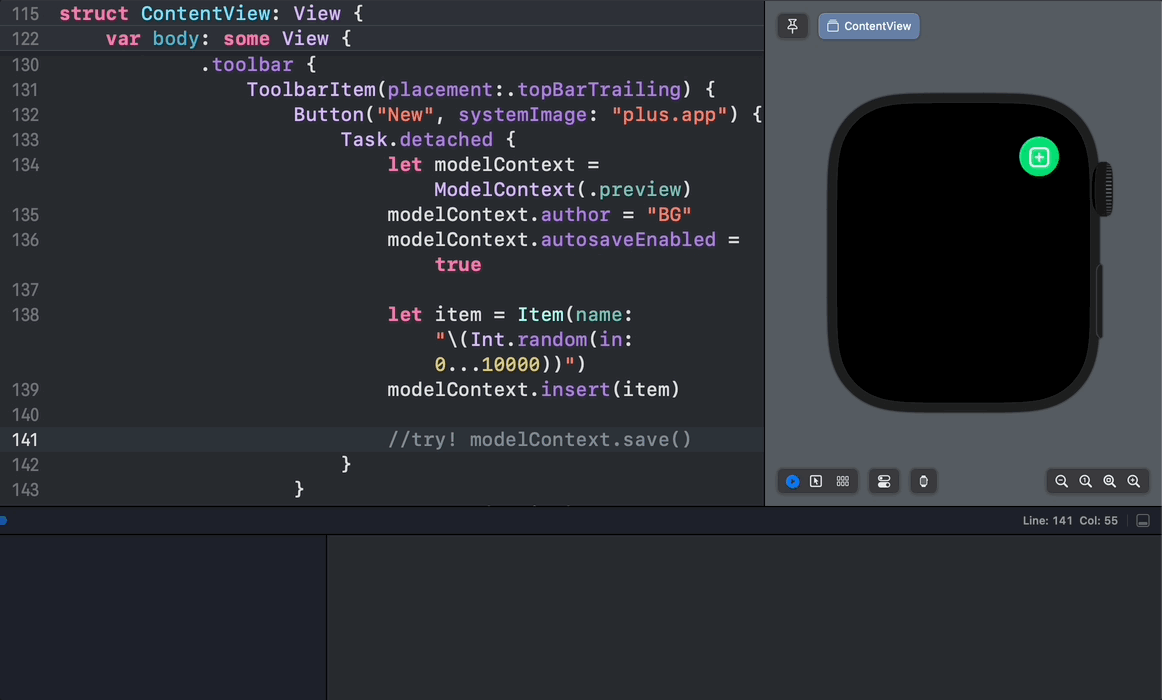Click '.topBarTrailing' placement value
The height and width of the screenshot is (700, 1162).
[593, 90]
